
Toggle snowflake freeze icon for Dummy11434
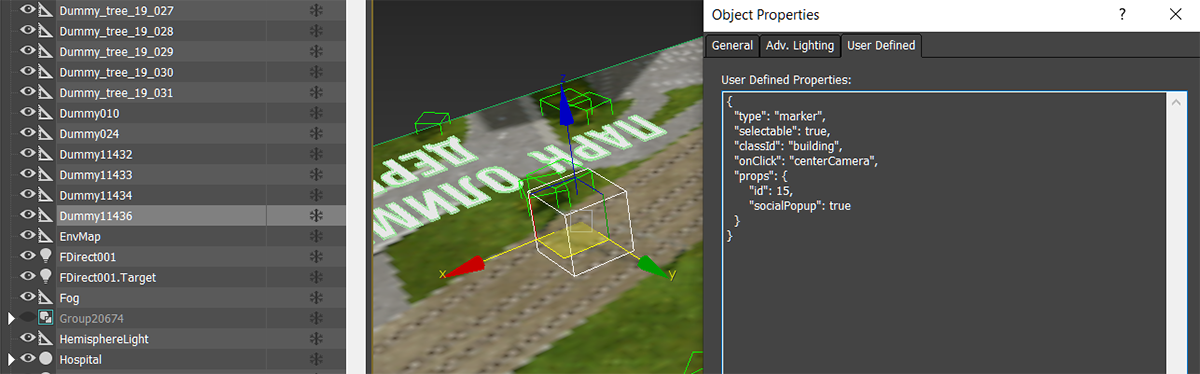(316, 195)
